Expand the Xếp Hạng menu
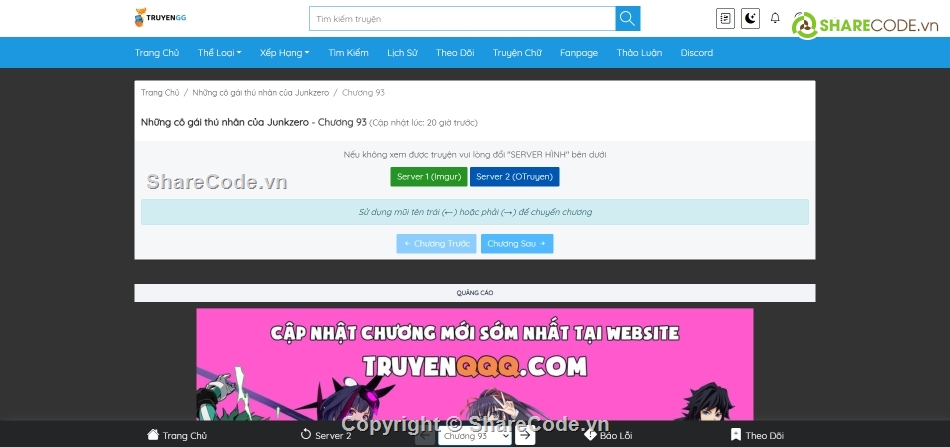This screenshot has height=447, width=950. pos(284,53)
